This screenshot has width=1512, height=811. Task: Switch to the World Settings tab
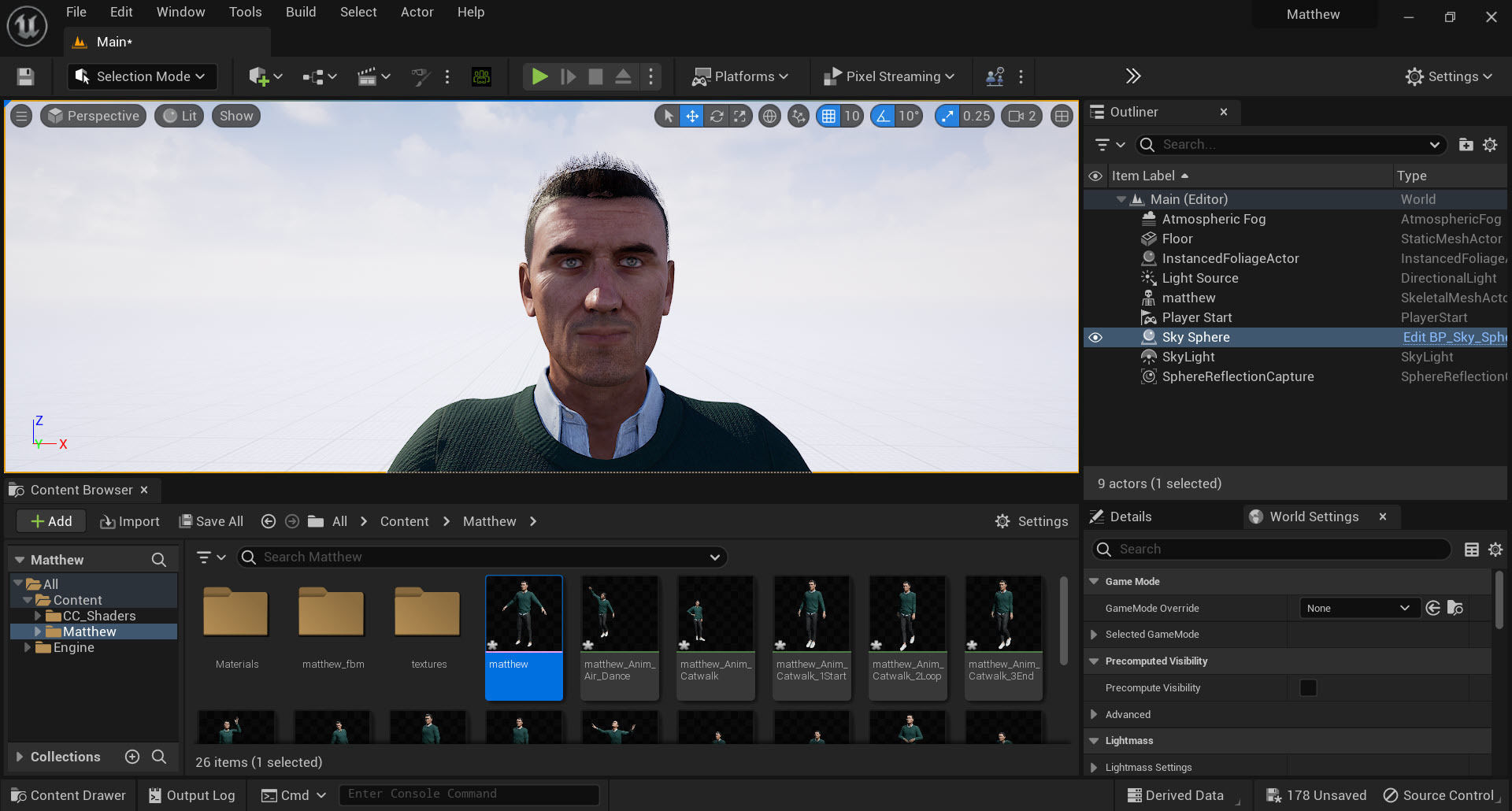pos(1314,517)
